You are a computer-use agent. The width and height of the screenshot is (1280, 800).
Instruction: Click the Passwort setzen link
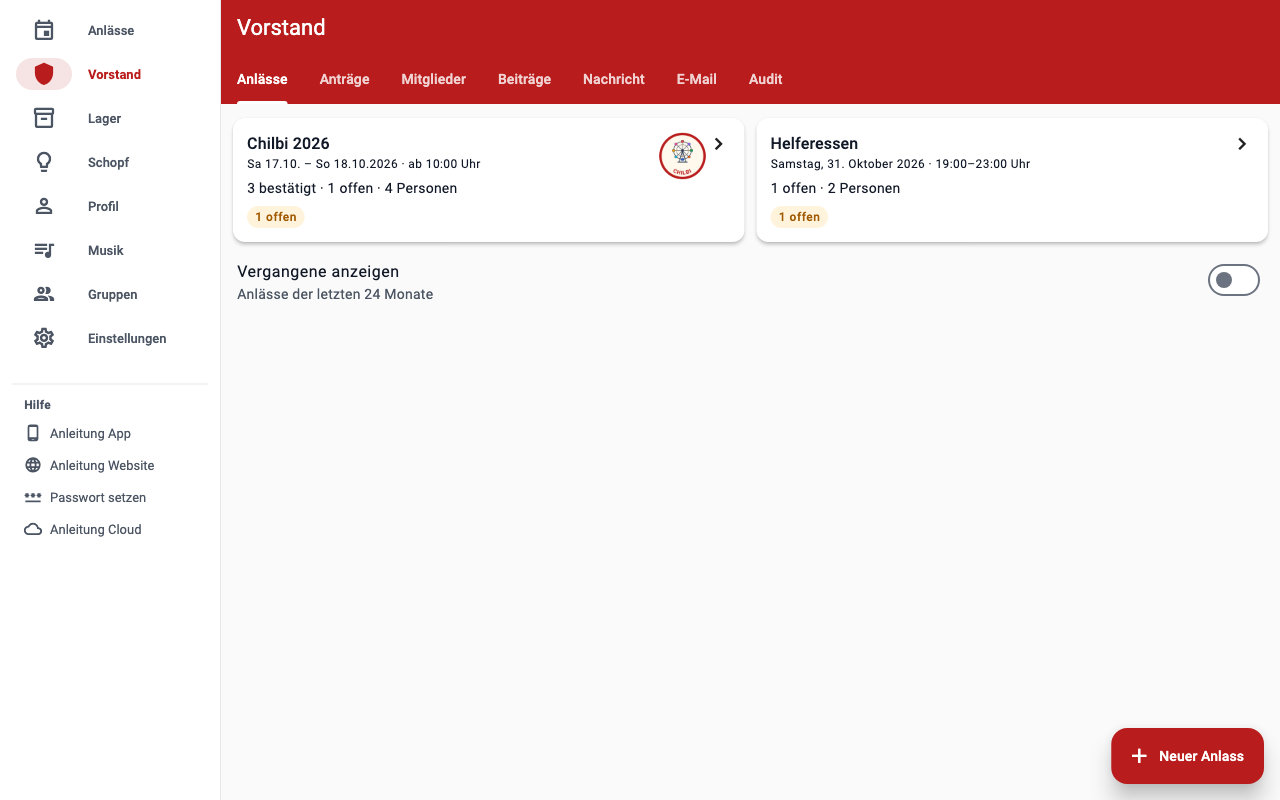click(98, 497)
